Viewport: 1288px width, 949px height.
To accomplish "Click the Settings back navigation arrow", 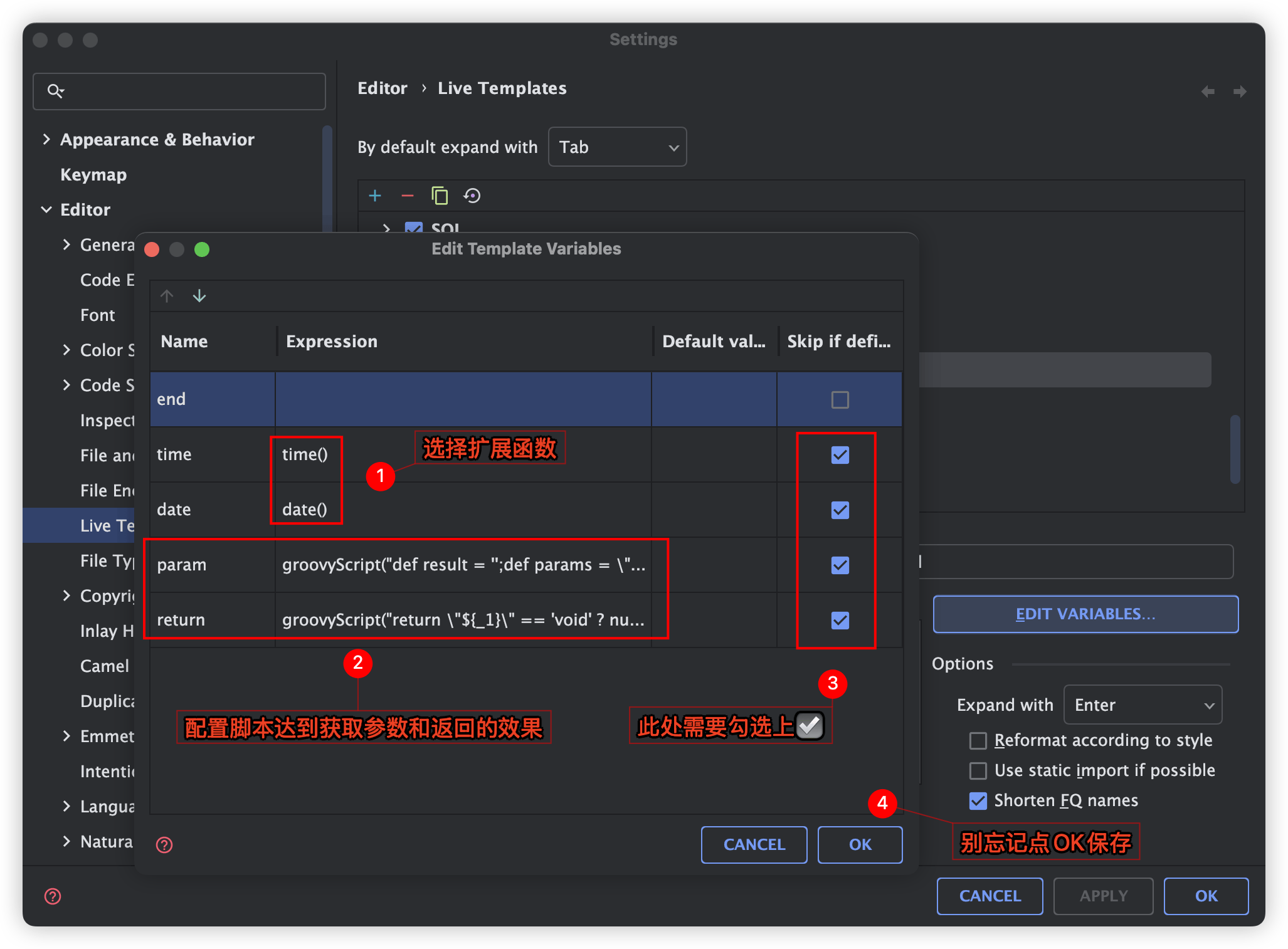I will click(1208, 92).
